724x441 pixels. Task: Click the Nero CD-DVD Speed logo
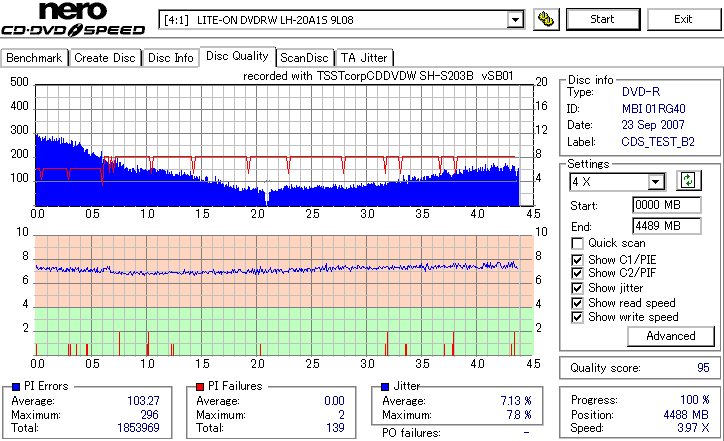[x=73, y=19]
